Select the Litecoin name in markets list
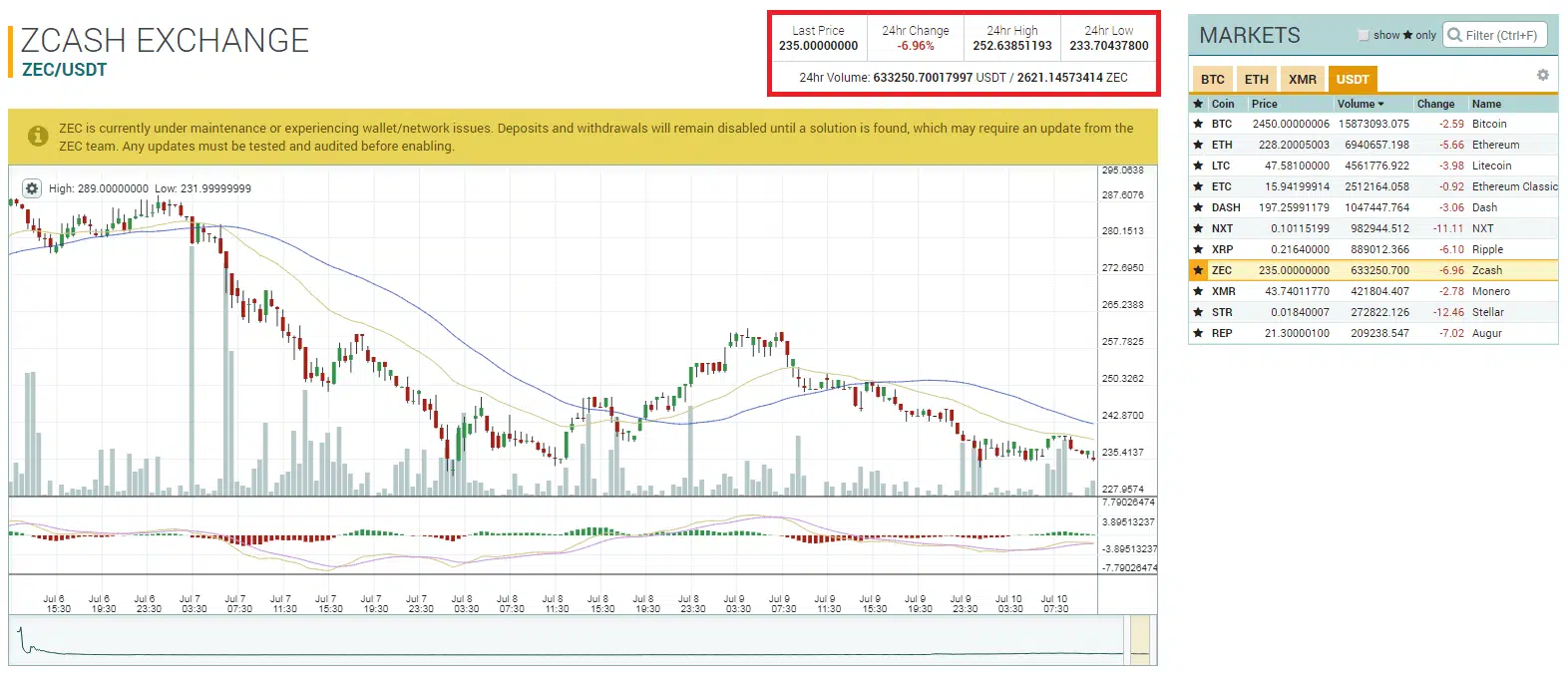This screenshot has height=673, width=1568. [x=1491, y=166]
